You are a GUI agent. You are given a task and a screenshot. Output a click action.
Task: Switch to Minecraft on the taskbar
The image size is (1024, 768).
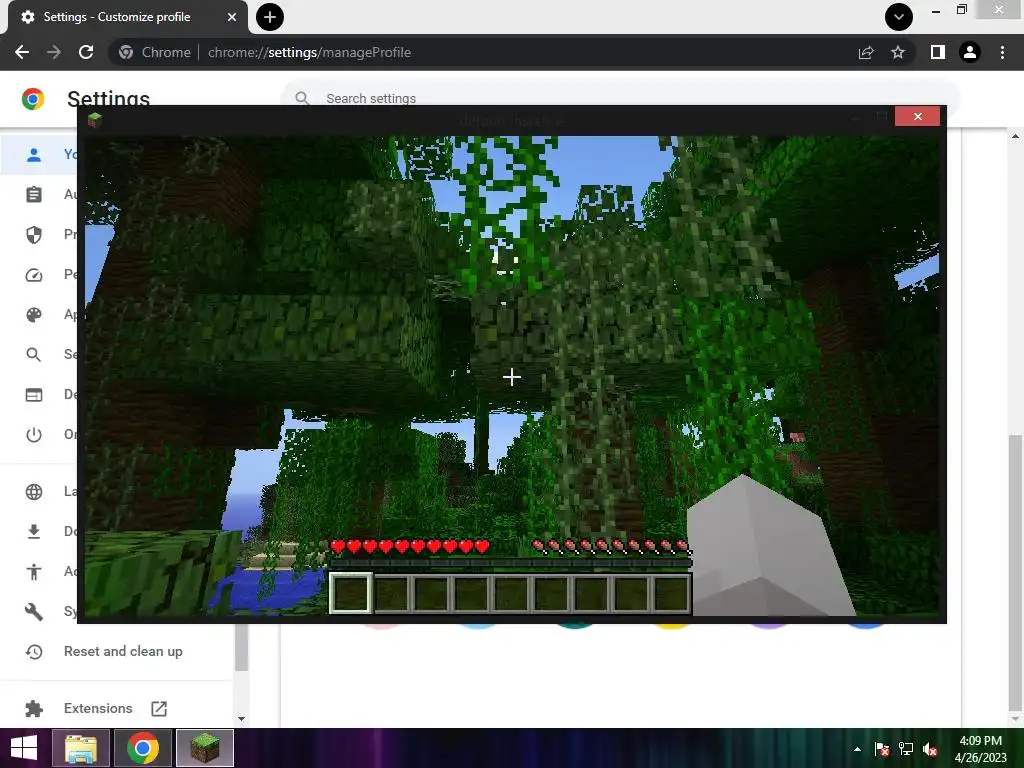click(204, 748)
